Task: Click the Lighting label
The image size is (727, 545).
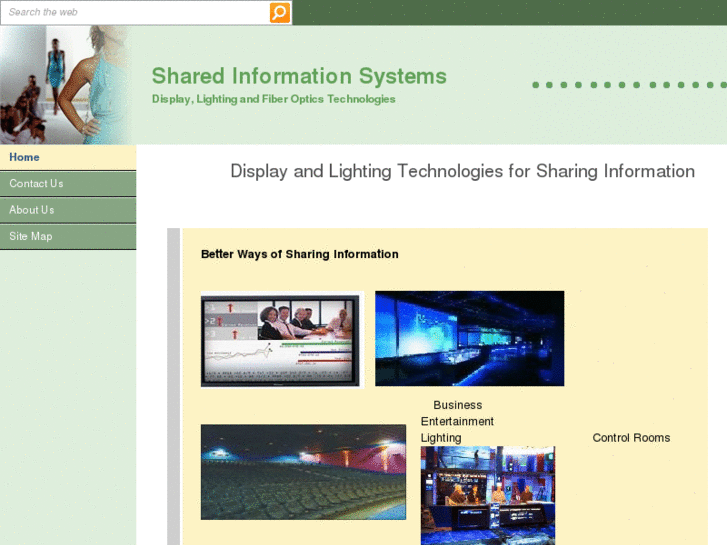Action: pos(441,438)
